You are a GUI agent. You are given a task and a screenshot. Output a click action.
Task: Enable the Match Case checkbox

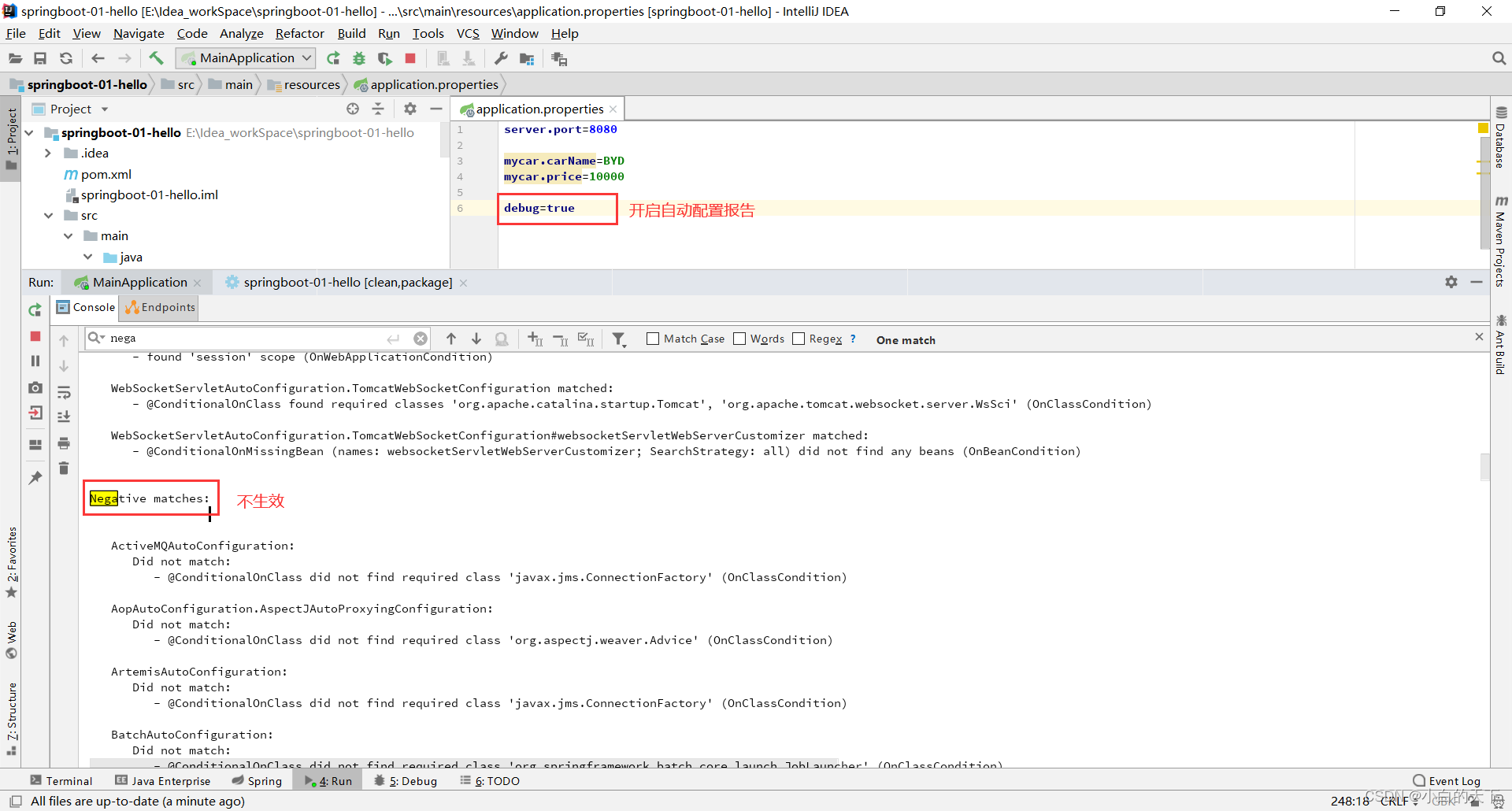(x=653, y=339)
